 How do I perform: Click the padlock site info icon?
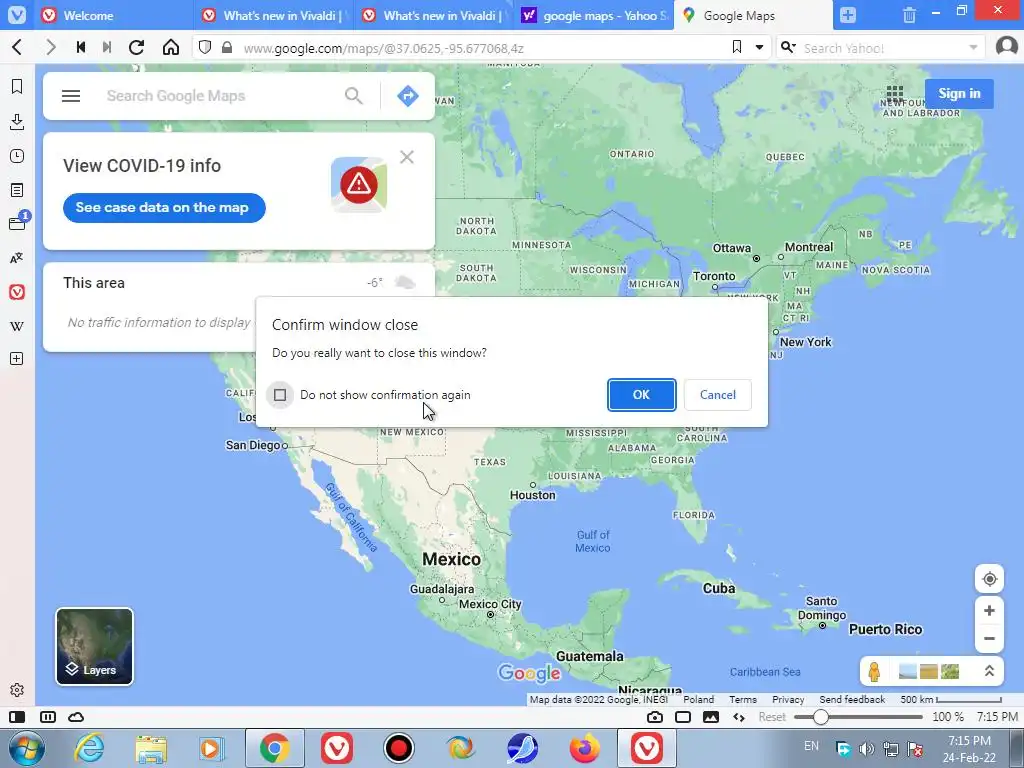point(227,47)
